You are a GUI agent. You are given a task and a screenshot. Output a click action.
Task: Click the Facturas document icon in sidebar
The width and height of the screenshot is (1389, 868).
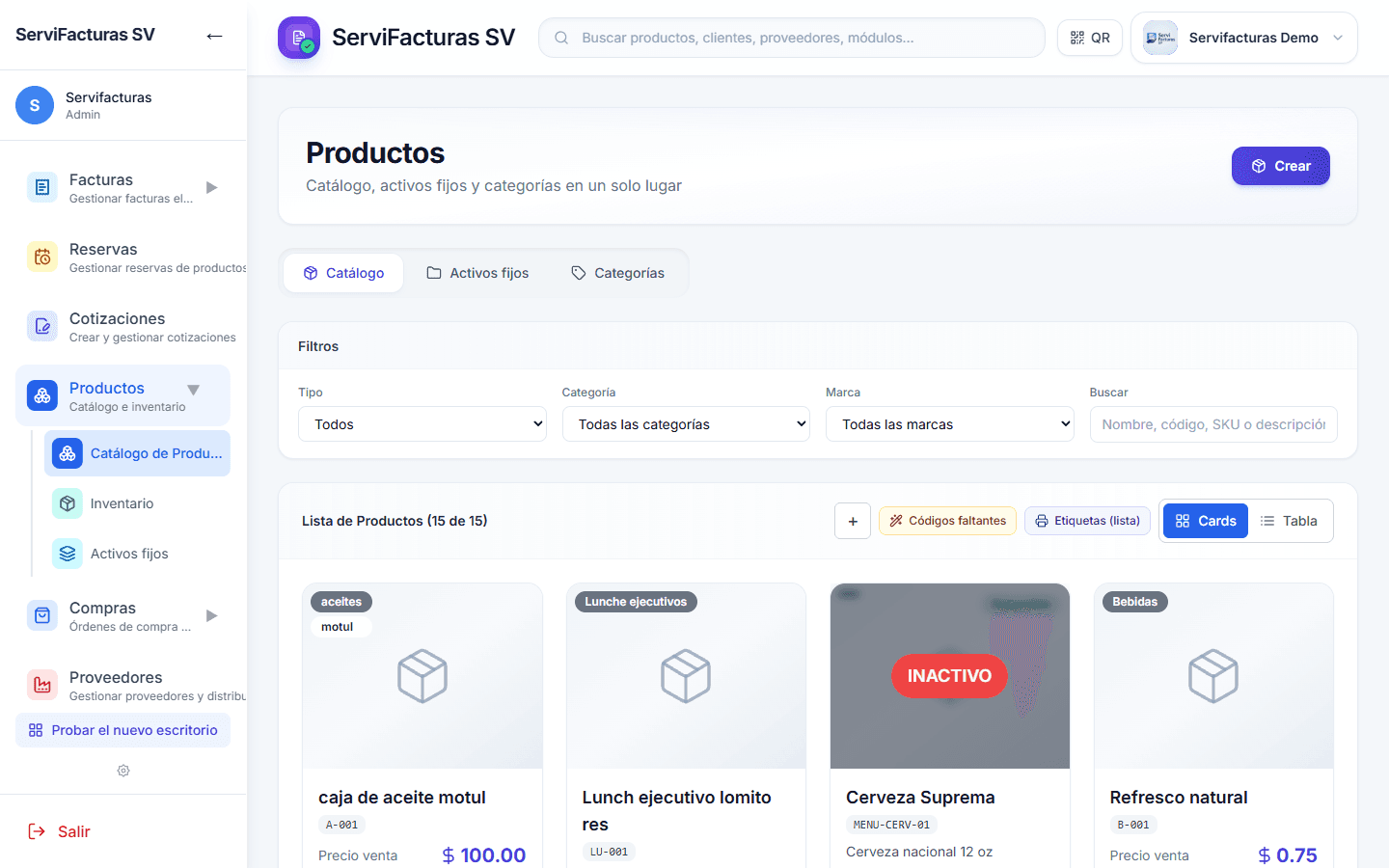(x=42, y=187)
